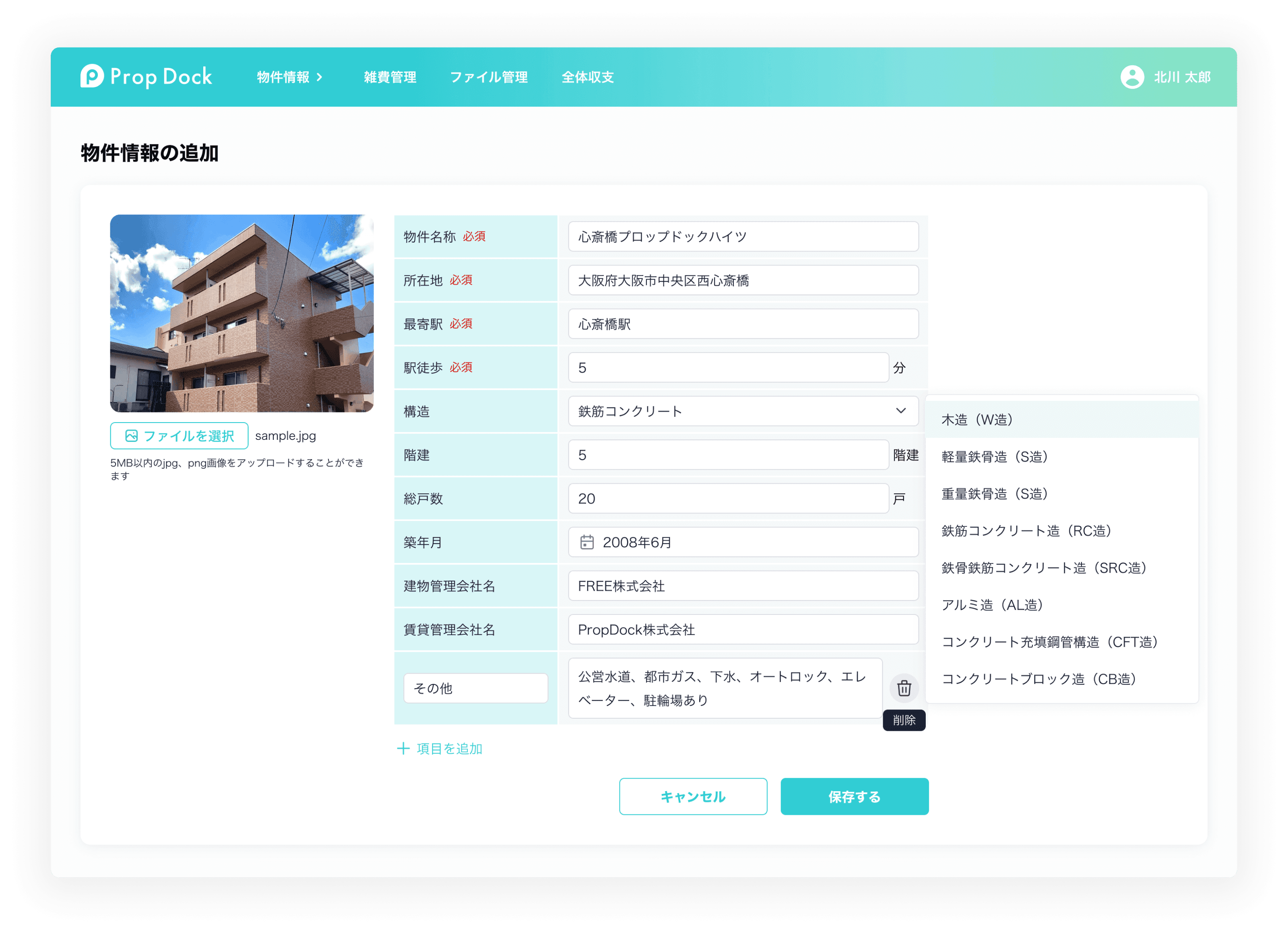Viewport: 1288px width, 934px height.
Task: Click the 建物管理会社名 field
Action: click(743, 586)
